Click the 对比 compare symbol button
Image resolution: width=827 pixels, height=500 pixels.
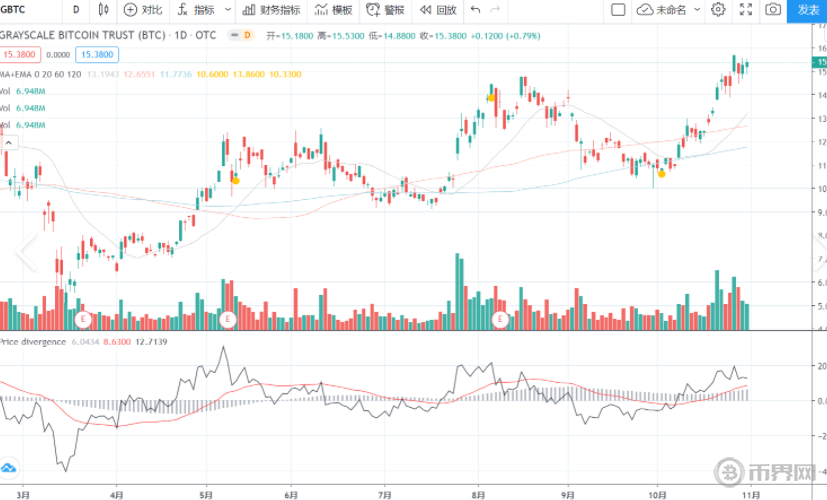pyautogui.click(x=143, y=10)
